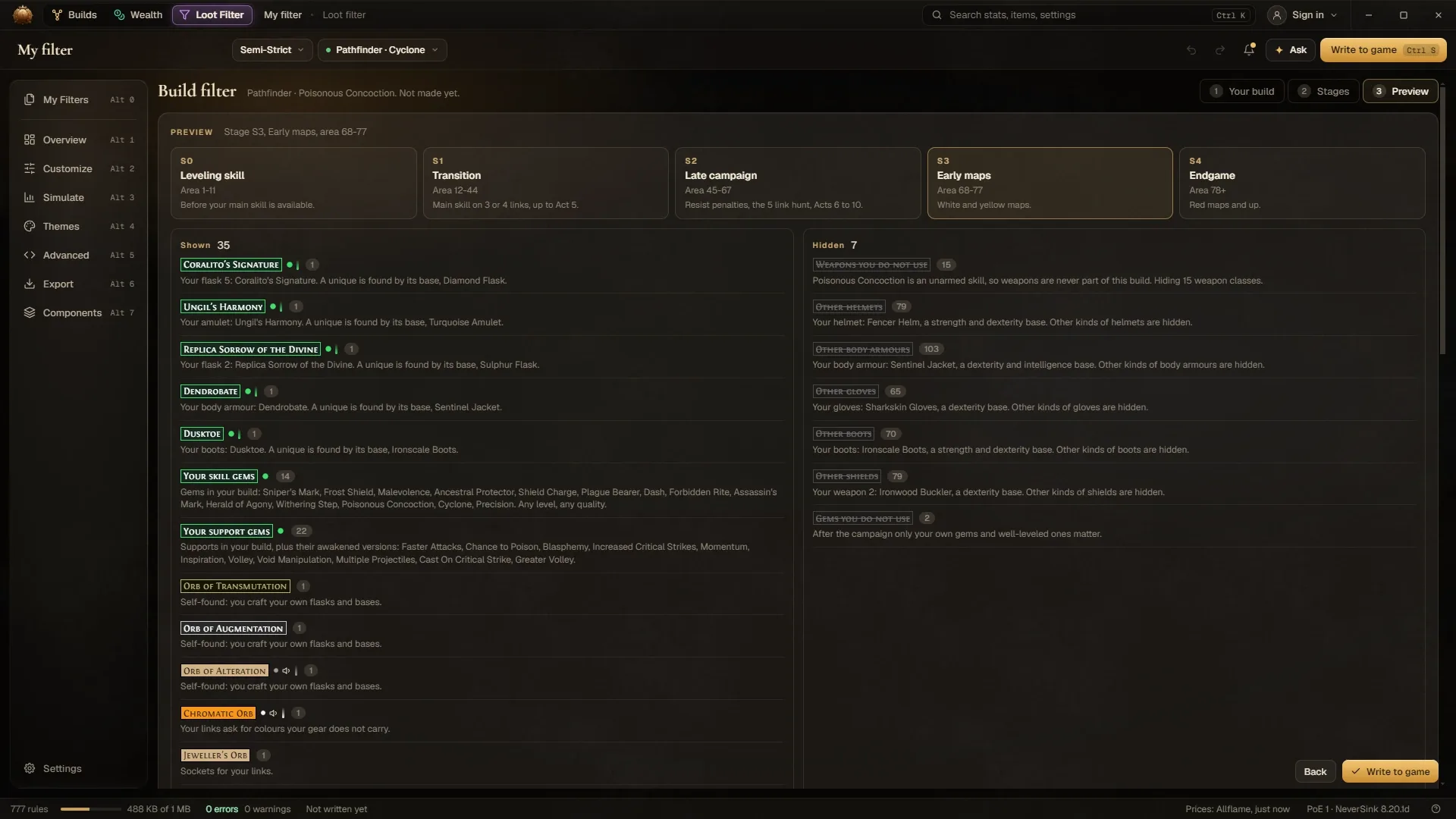
Task: Click the help icon in status bar
Action: pyautogui.click(x=1436, y=809)
